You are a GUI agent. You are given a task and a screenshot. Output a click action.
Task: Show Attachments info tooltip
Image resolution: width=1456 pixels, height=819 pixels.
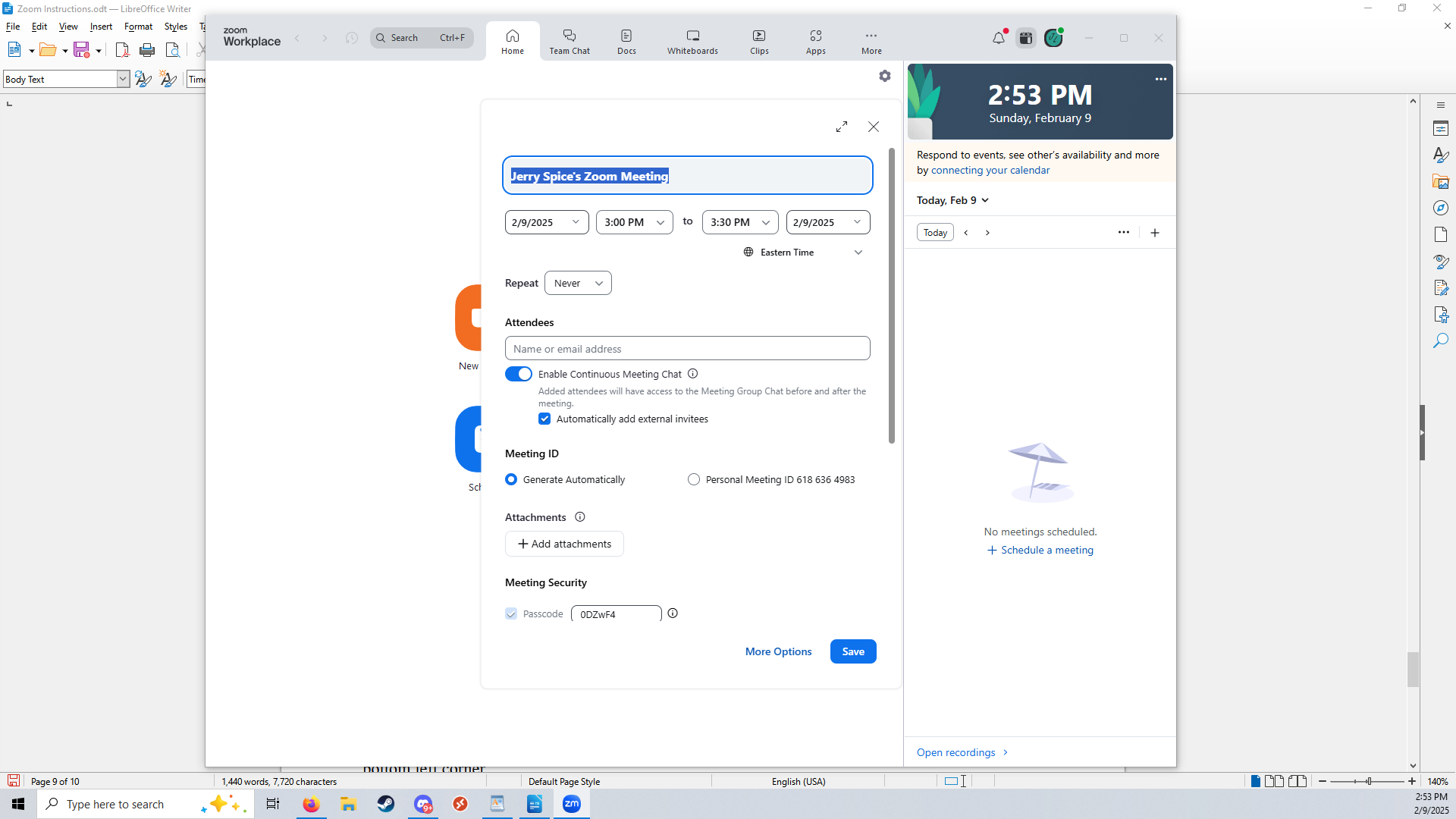580,517
